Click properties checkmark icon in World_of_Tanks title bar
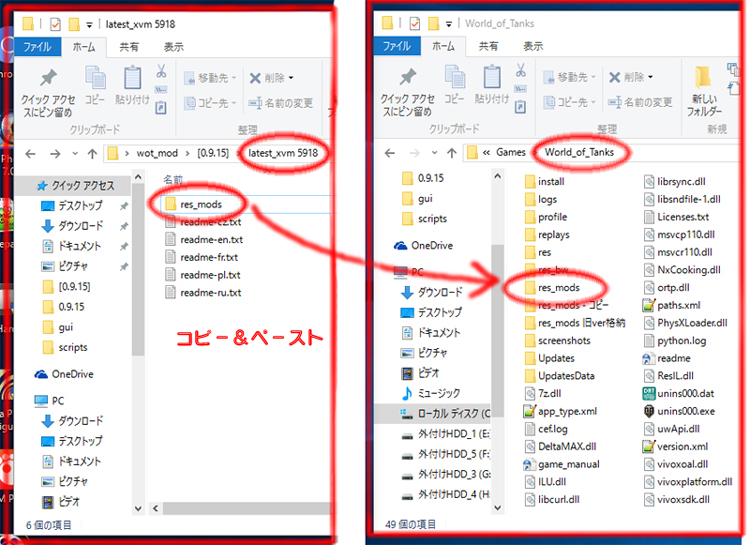Screen dimensions: 750x545 (415, 23)
